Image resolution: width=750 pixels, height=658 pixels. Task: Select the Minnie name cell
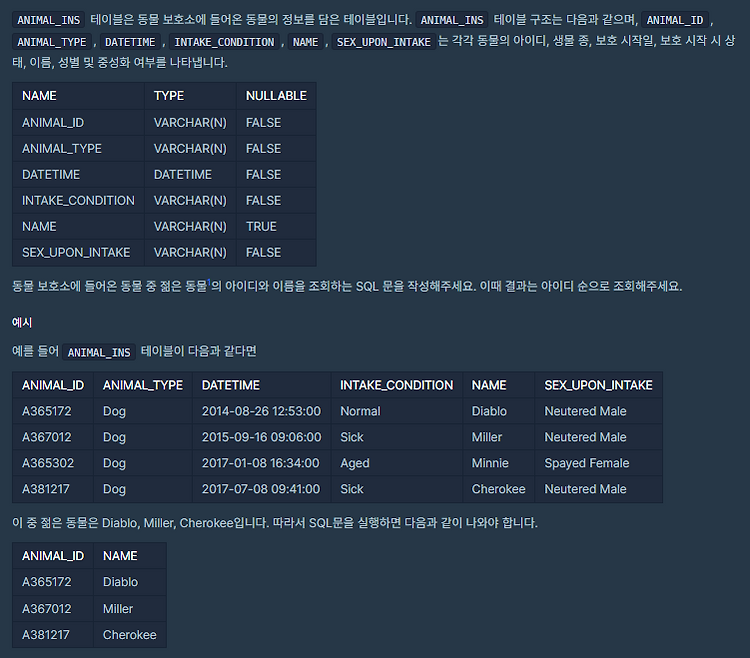click(x=490, y=463)
